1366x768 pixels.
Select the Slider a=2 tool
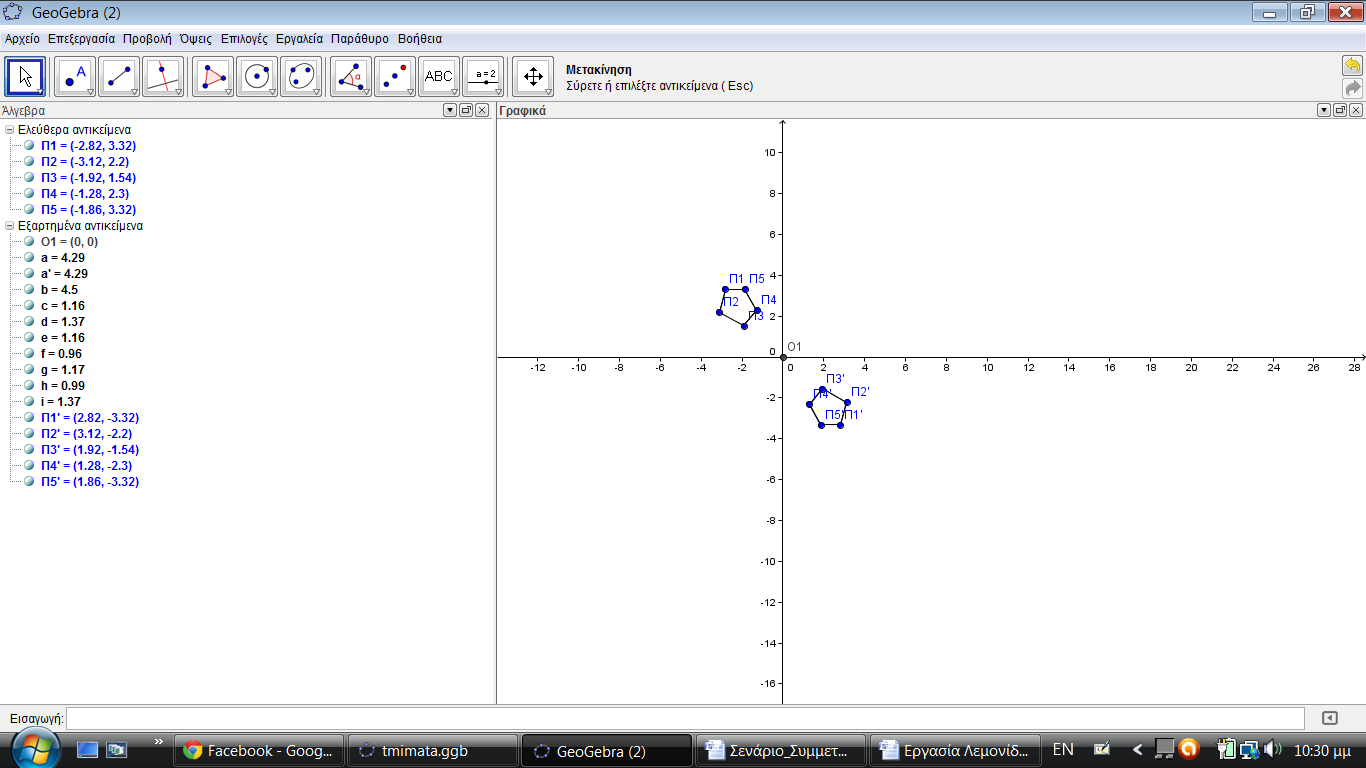[483, 76]
